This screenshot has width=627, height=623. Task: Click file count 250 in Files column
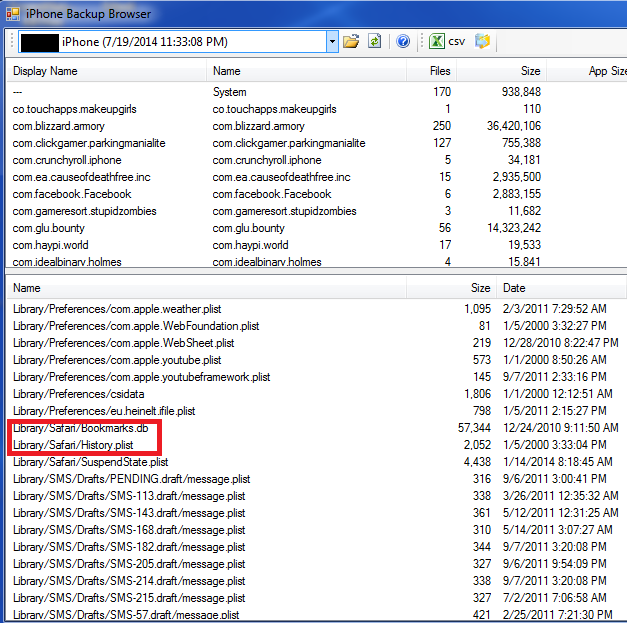pyautogui.click(x=442, y=126)
